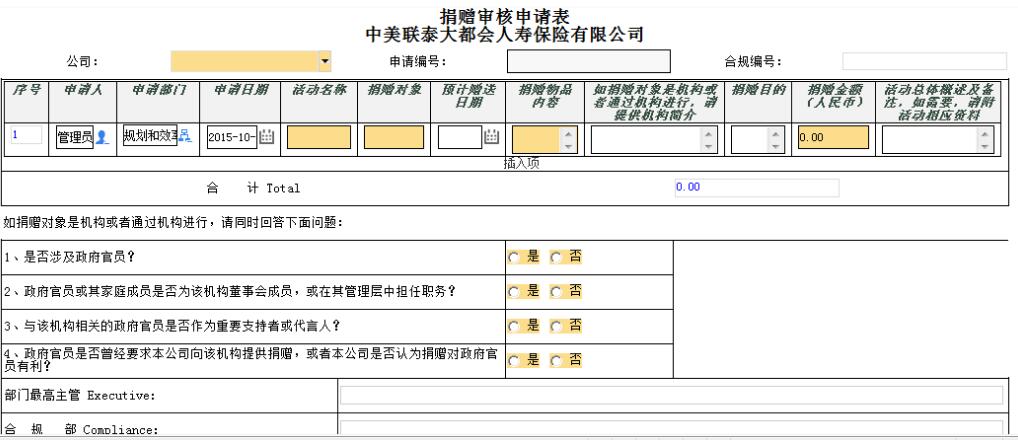Click up arrow of activity overview scrollbar
This screenshot has height=445, width=1018.
pyautogui.click(x=986, y=133)
